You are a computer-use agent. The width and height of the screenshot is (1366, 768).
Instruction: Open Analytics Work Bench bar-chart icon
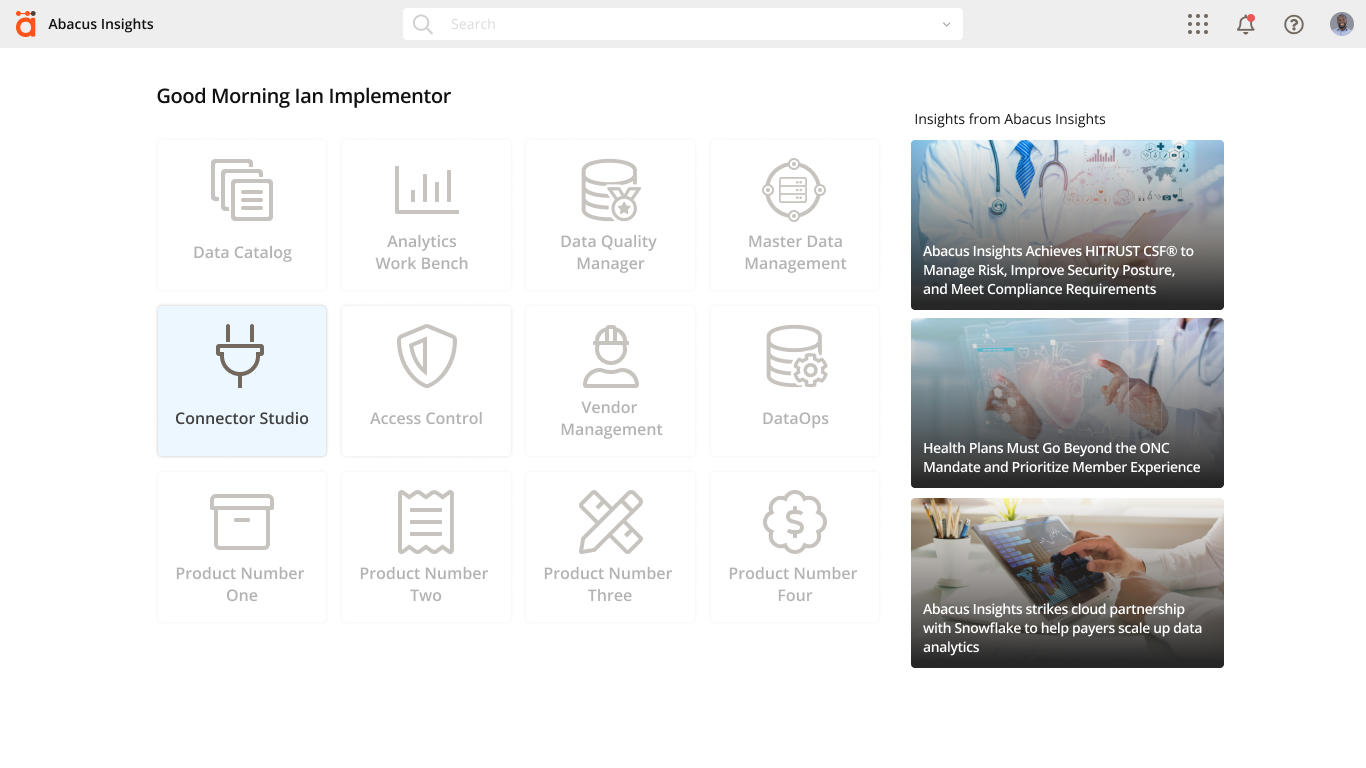(426, 189)
